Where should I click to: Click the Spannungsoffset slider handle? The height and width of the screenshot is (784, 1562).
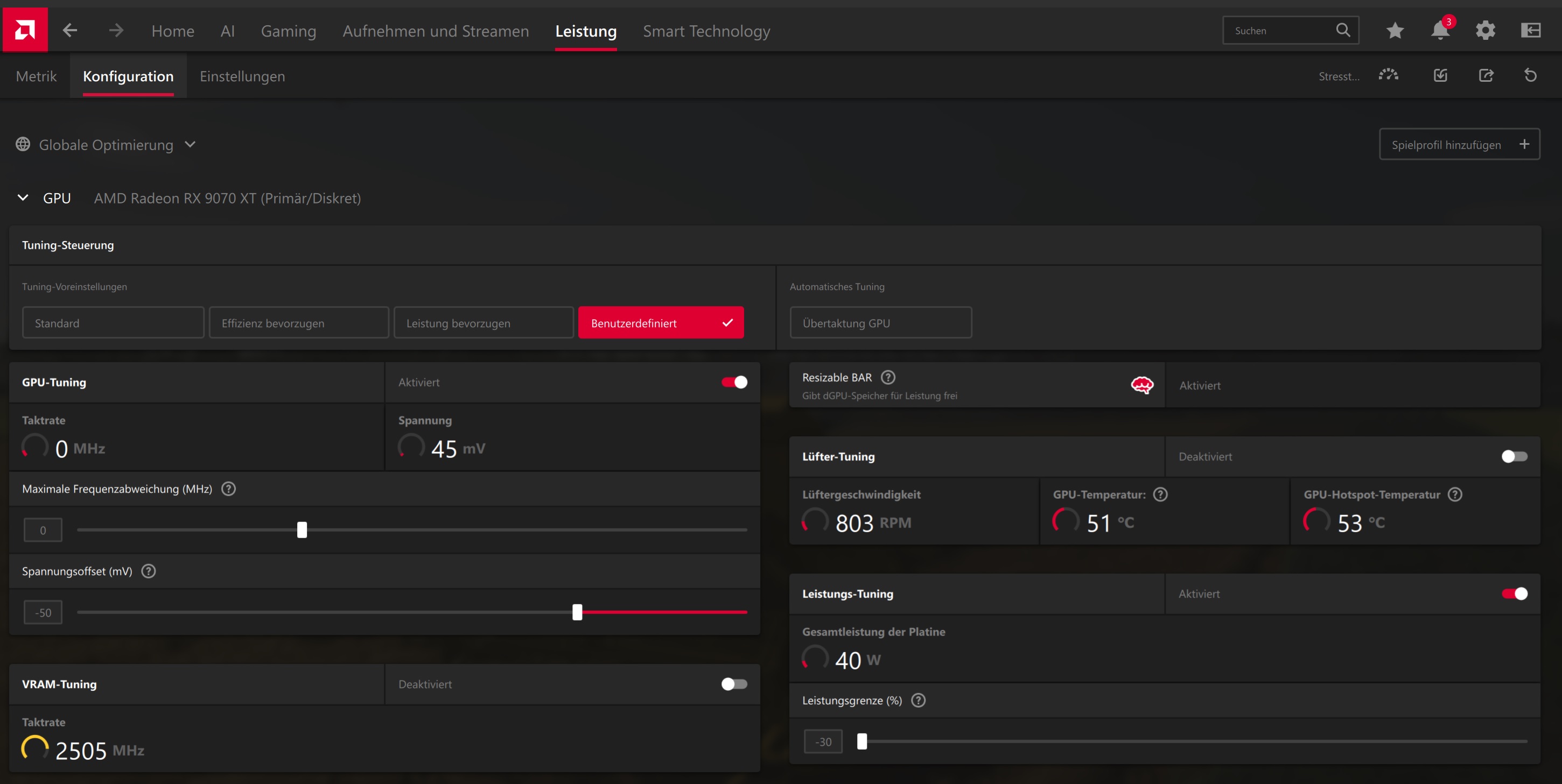577,612
